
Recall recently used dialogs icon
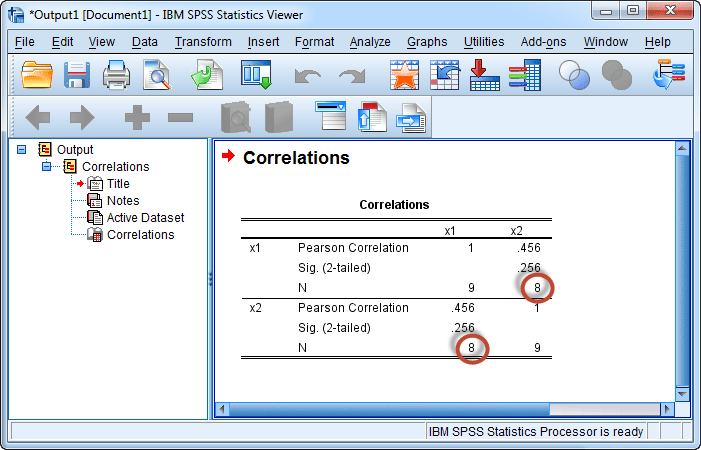click(256, 75)
